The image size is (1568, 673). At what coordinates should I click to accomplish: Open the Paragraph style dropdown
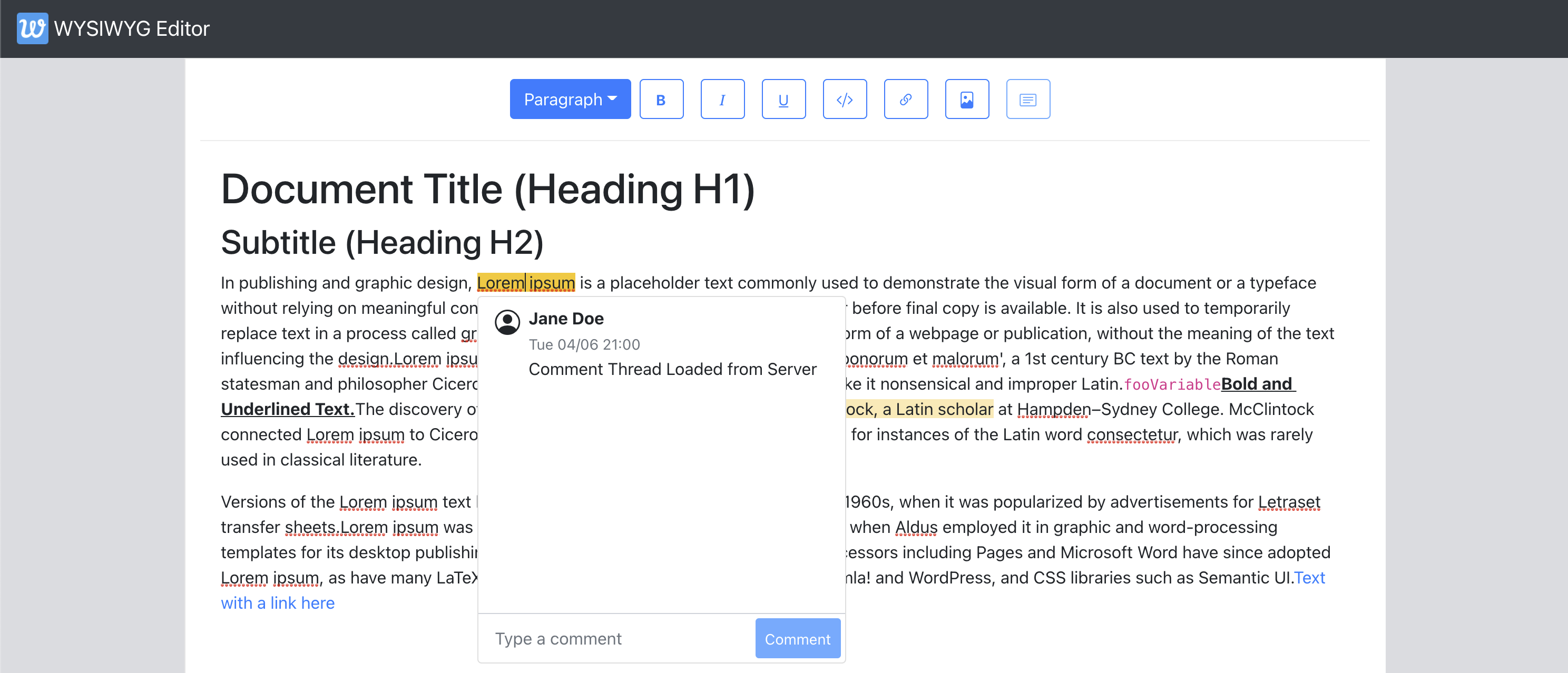(x=570, y=99)
